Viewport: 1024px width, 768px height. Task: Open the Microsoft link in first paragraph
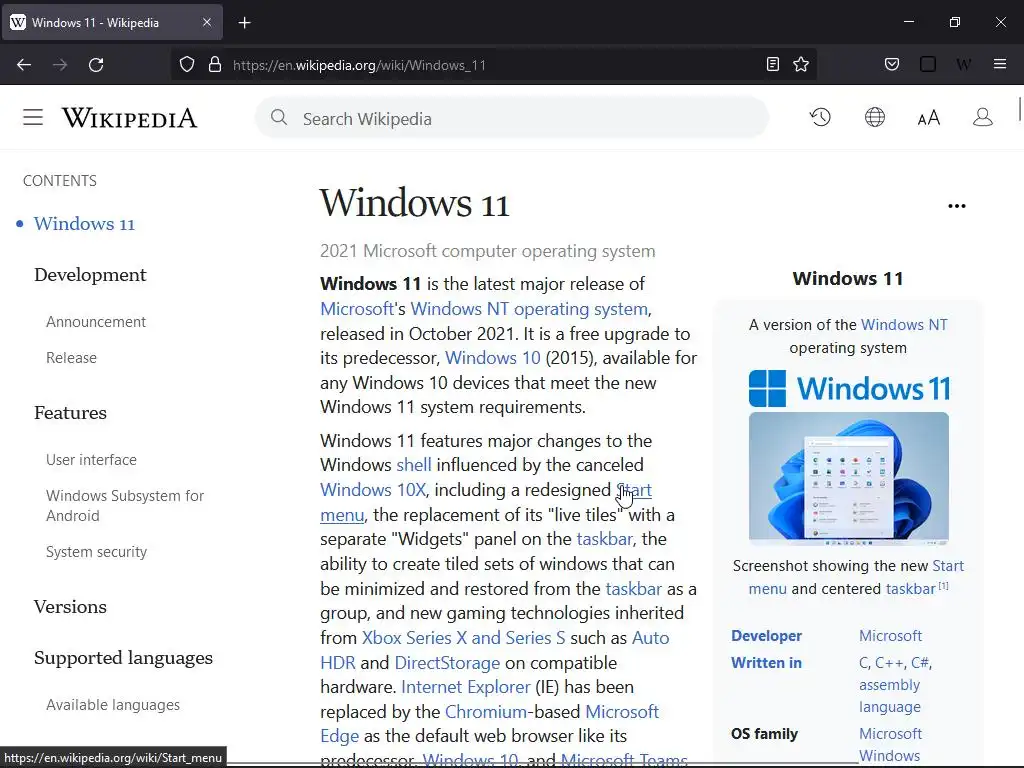pyautogui.click(x=357, y=308)
